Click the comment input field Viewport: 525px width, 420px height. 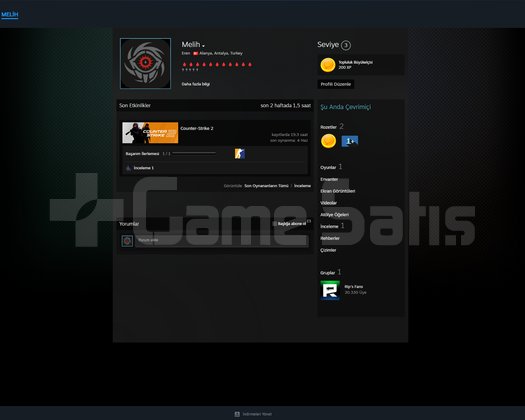[x=222, y=240]
